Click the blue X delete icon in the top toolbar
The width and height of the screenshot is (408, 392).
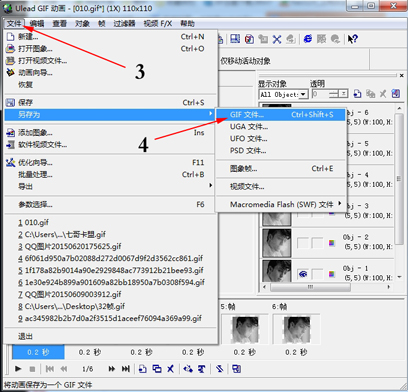pos(277,39)
